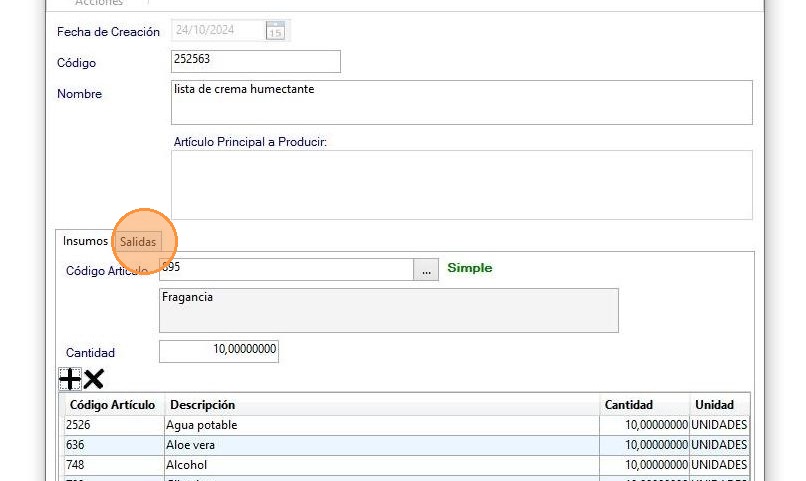Click the Fragancia description box

click(388, 310)
